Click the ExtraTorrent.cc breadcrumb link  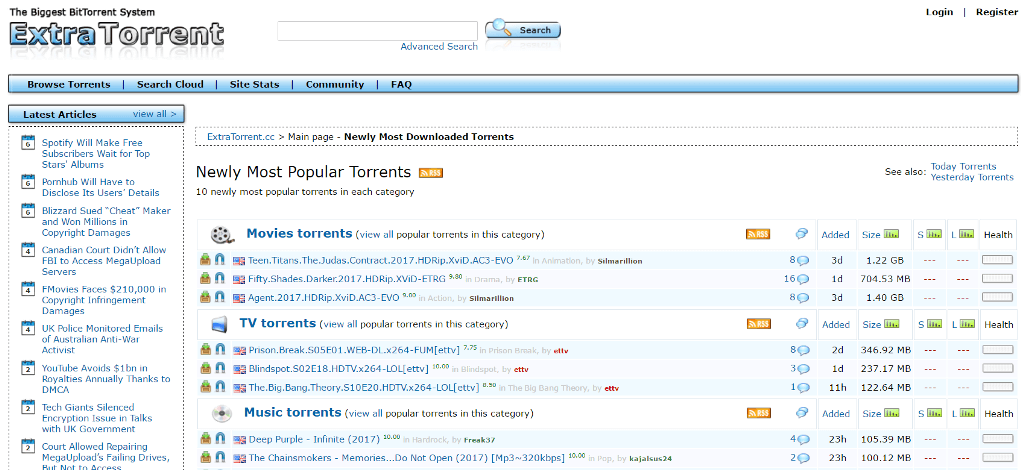[x=241, y=136]
